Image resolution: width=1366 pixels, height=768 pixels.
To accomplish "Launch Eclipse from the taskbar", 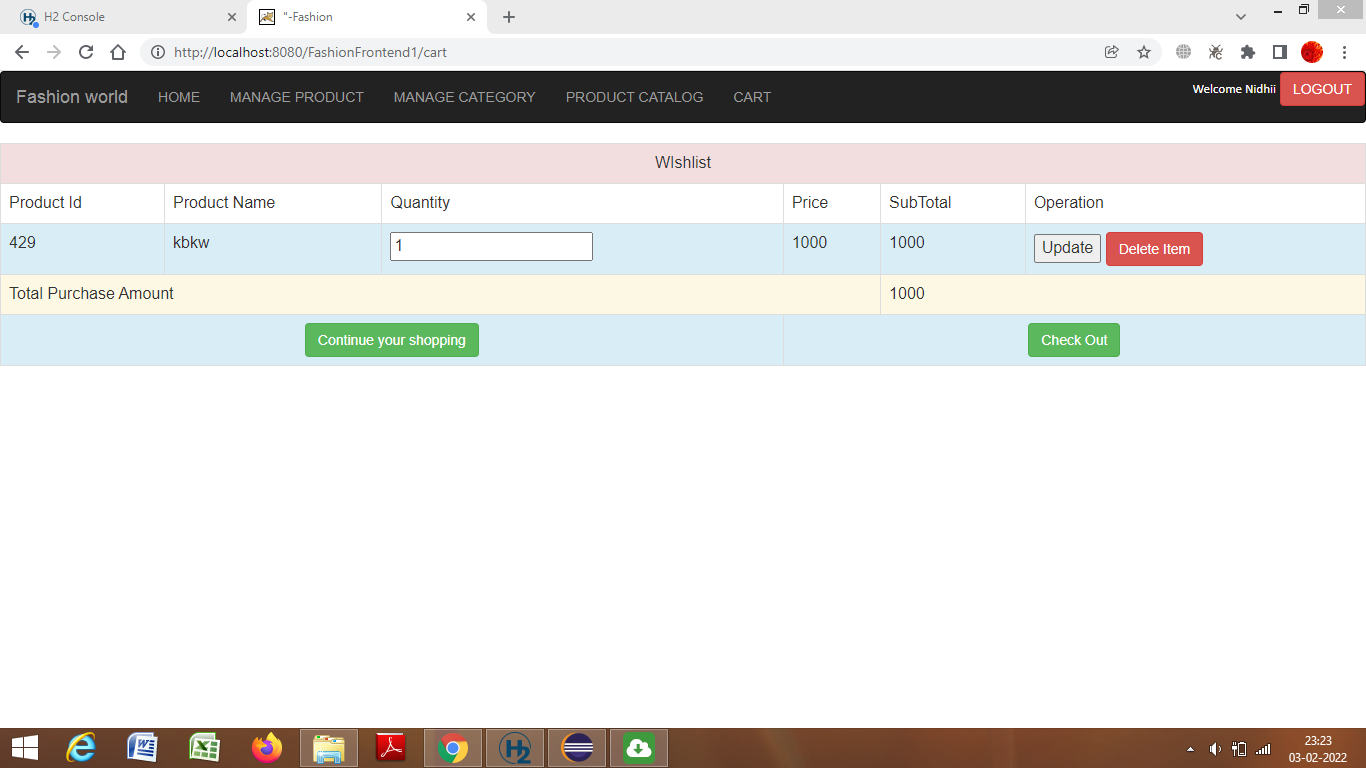I will (576, 747).
